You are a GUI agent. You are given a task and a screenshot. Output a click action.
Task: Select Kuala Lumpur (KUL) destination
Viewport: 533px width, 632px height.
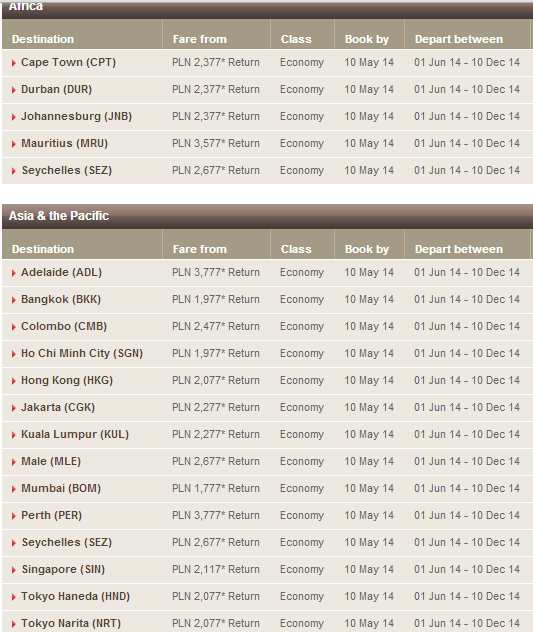tap(75, 434)
